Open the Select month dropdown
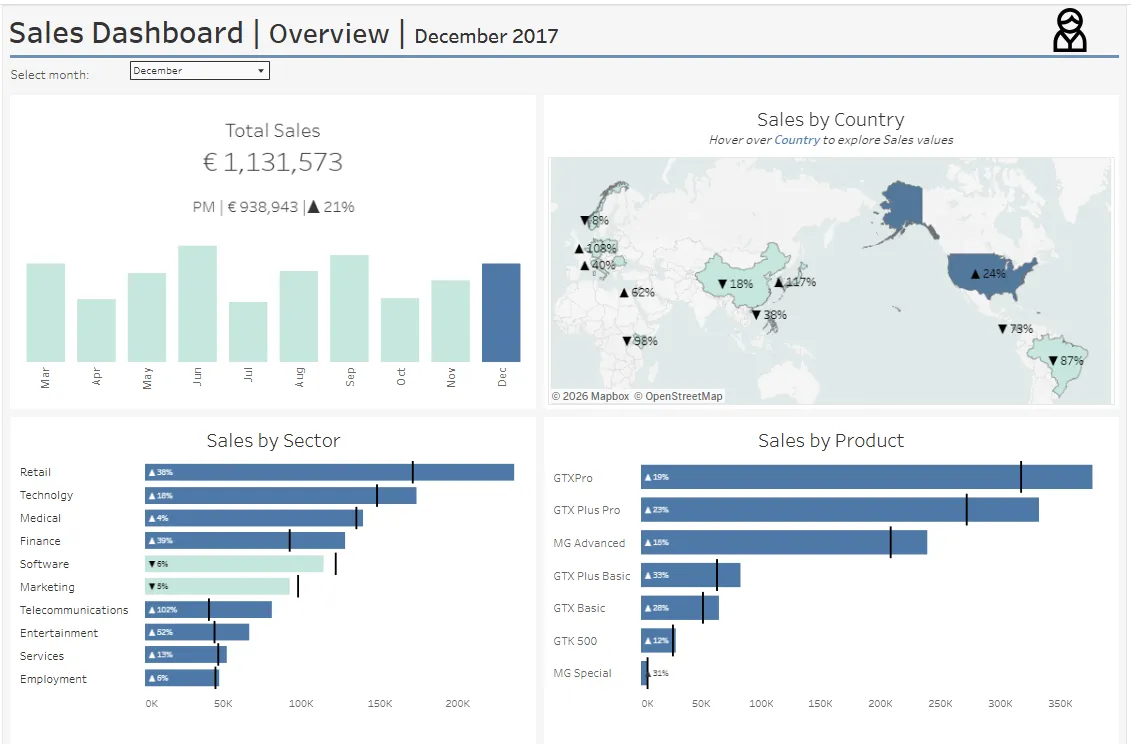 (x=197, y=70)
